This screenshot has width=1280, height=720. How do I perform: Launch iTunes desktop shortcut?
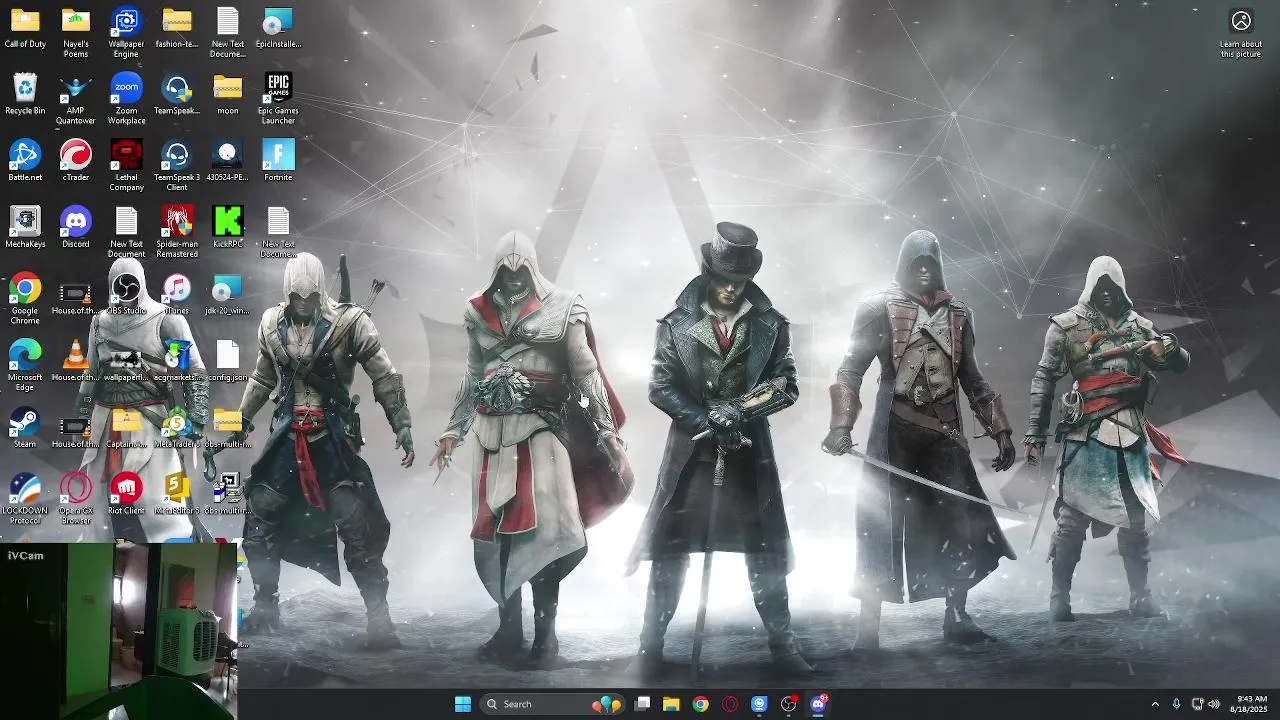[177, 294]
